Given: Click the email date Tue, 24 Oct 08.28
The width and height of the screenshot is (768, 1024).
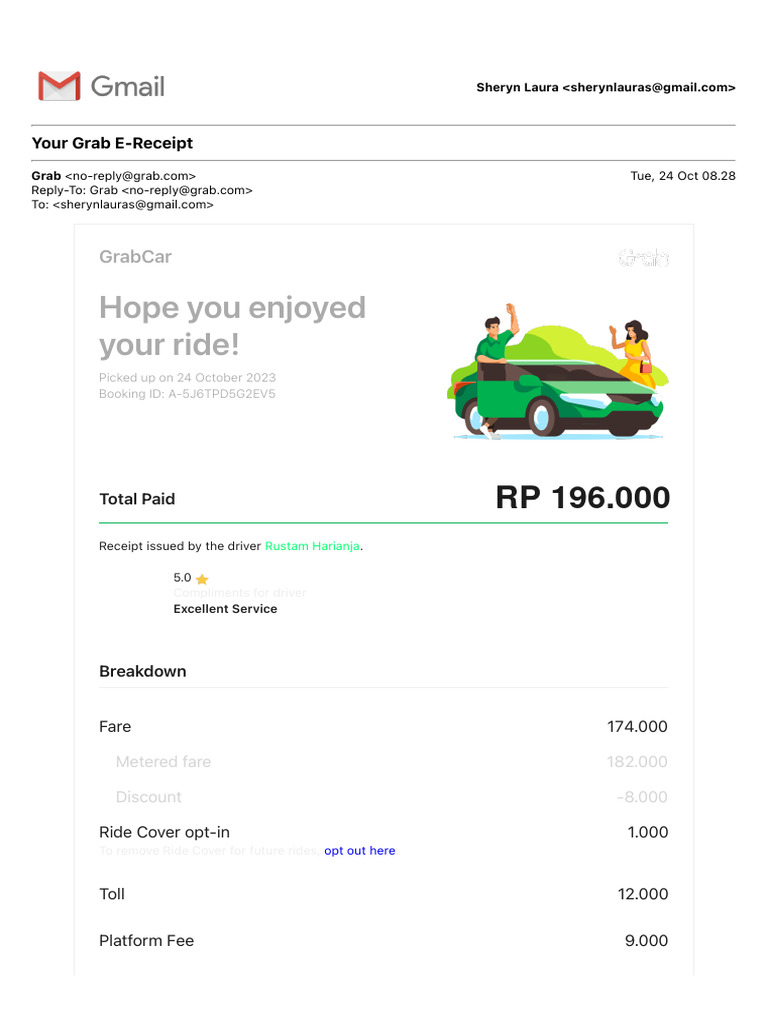Looking at the screenshot, I should click(x=682, y=176).
